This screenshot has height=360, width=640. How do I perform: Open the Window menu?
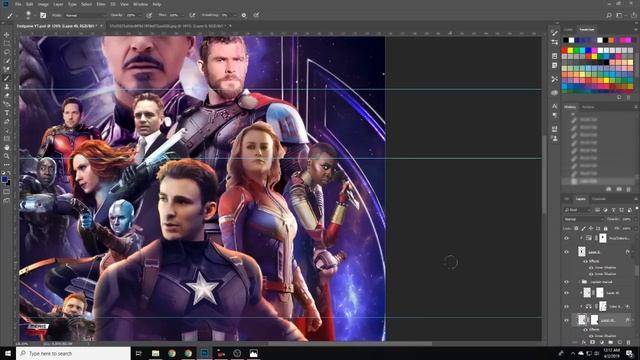tap(140, 4)
